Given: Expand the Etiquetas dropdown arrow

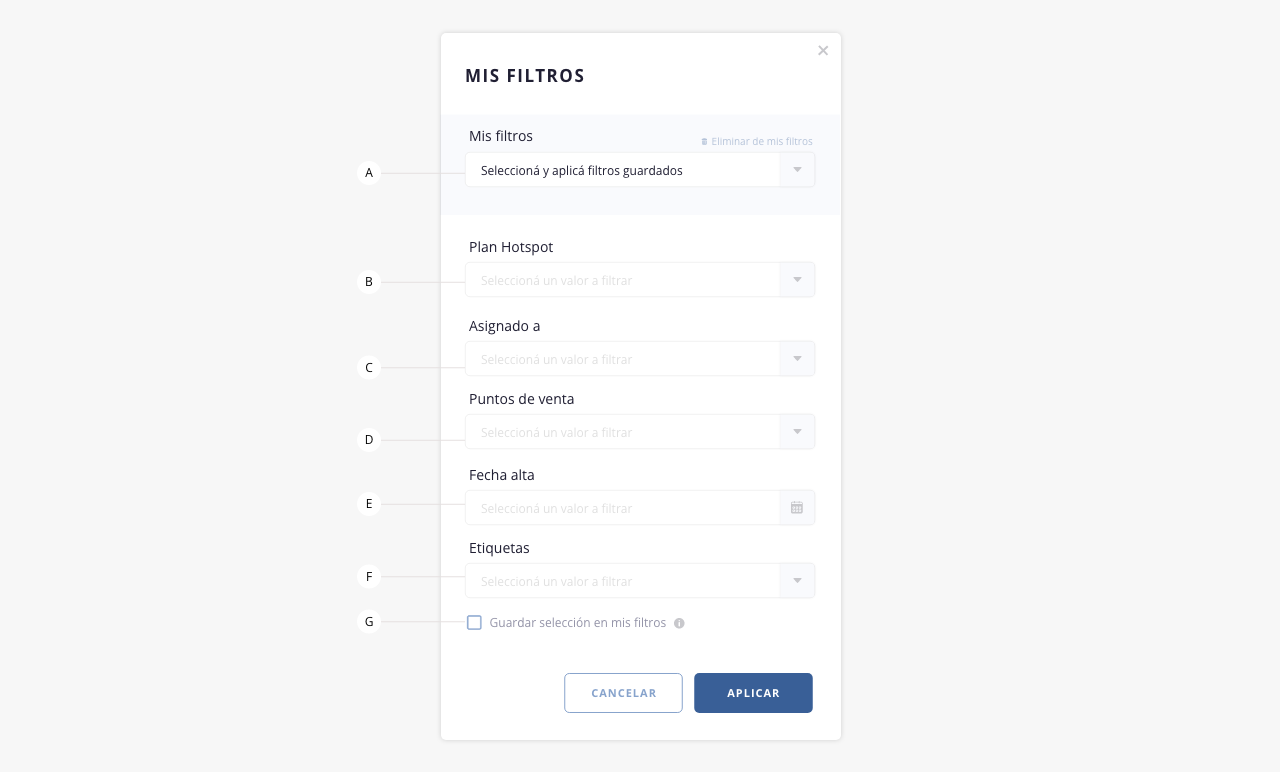Looking at the screenshot, I should coord(797,581).
